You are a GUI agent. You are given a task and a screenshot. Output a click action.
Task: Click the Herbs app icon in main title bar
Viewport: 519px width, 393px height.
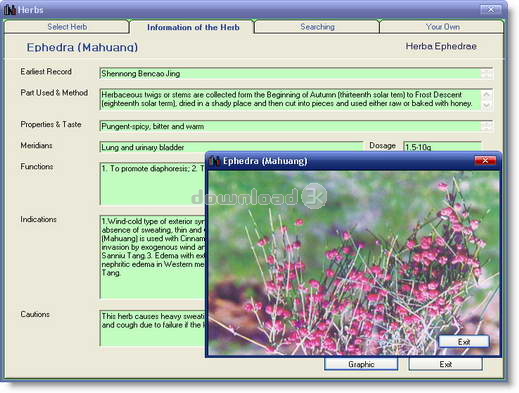(x=10, y=10)
